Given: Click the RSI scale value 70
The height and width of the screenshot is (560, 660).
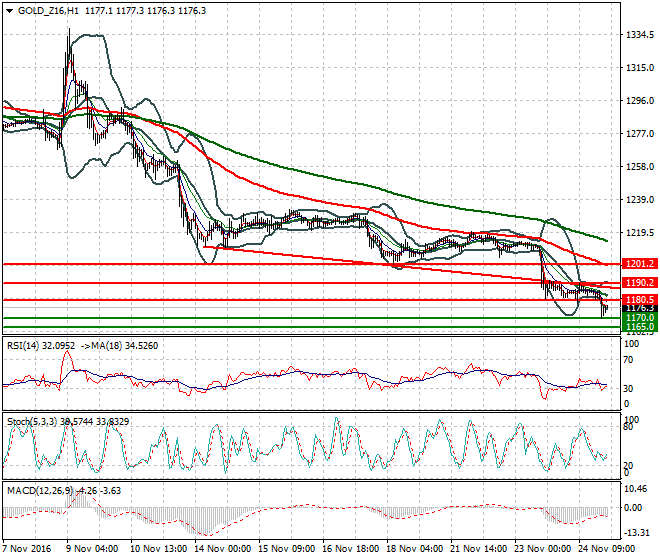Looking at the screenshot, I should [x=628, y=360].
